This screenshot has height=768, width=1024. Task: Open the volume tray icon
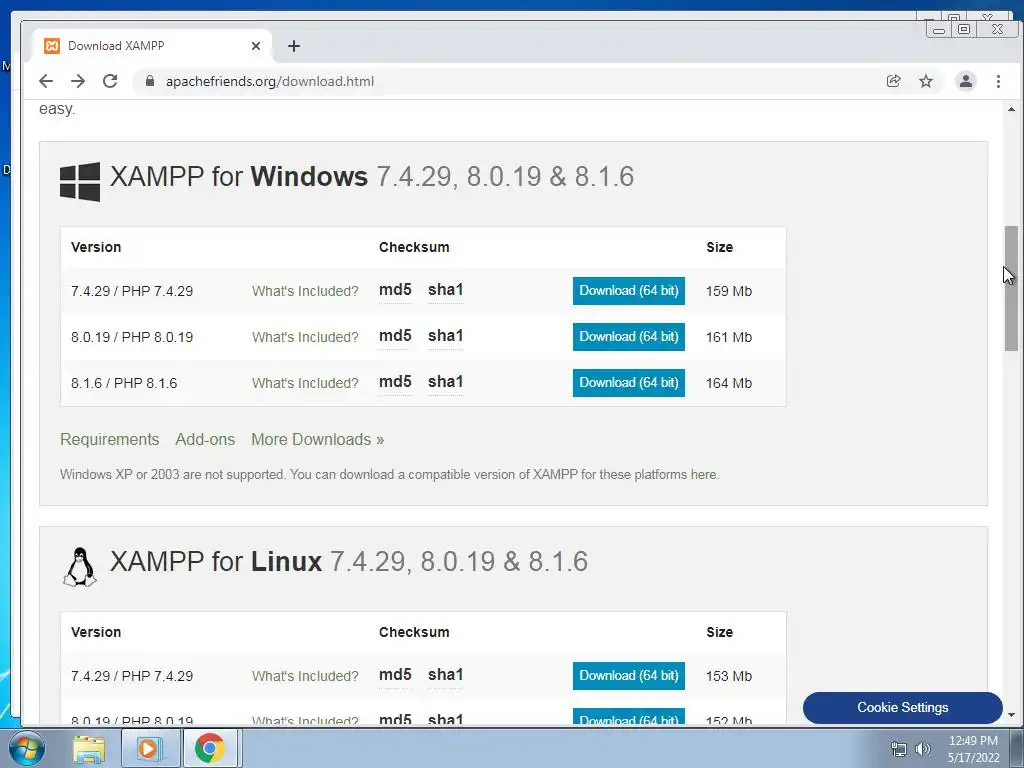(x=923, y=749)
